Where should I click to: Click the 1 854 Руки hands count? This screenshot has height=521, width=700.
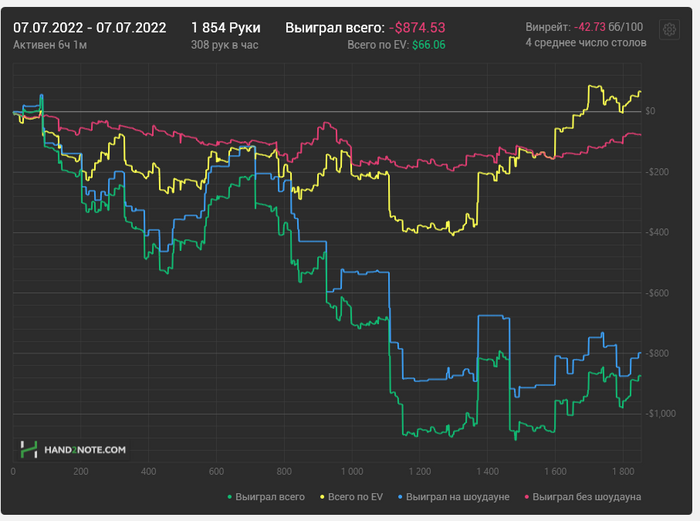click(226, 28)
